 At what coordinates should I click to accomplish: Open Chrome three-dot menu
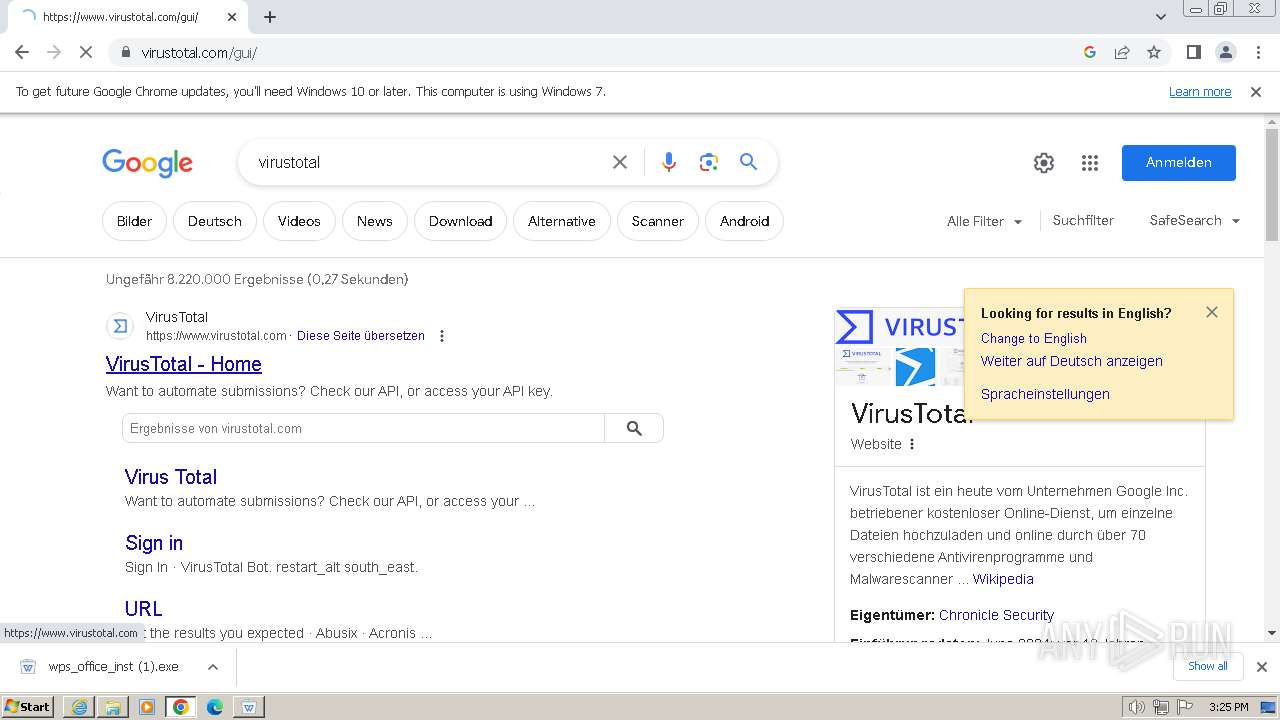pos(1258,52)
